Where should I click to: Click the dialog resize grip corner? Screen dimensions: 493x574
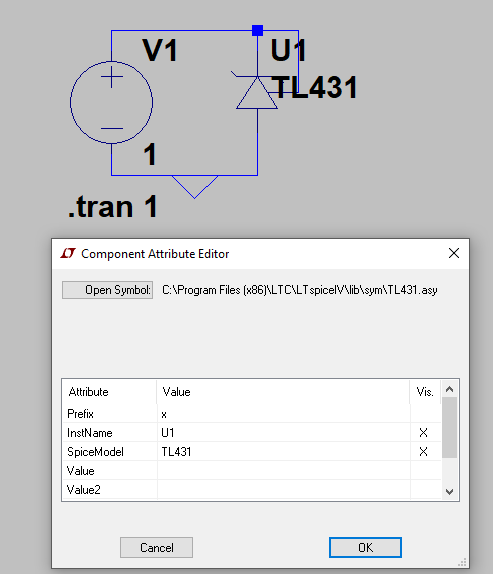(x=462, y=562)
